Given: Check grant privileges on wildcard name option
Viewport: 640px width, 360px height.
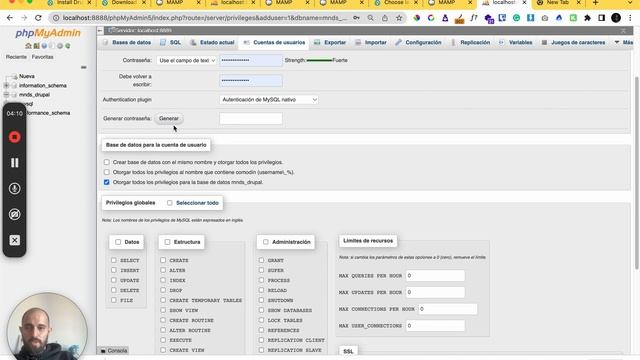Looking at the screenshot, I should (107, 172).
